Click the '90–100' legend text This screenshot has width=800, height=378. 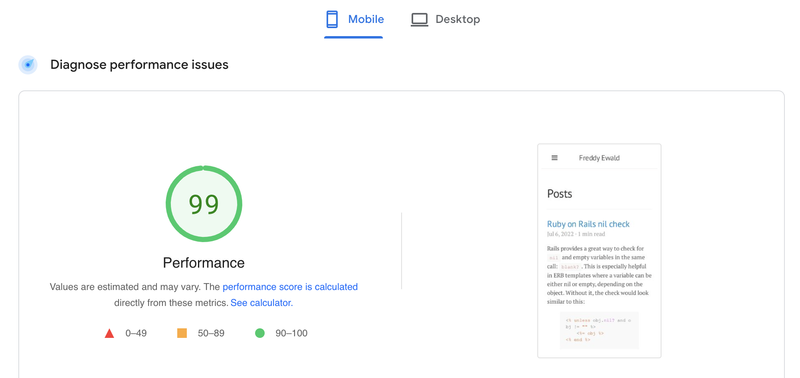point(291,334)
